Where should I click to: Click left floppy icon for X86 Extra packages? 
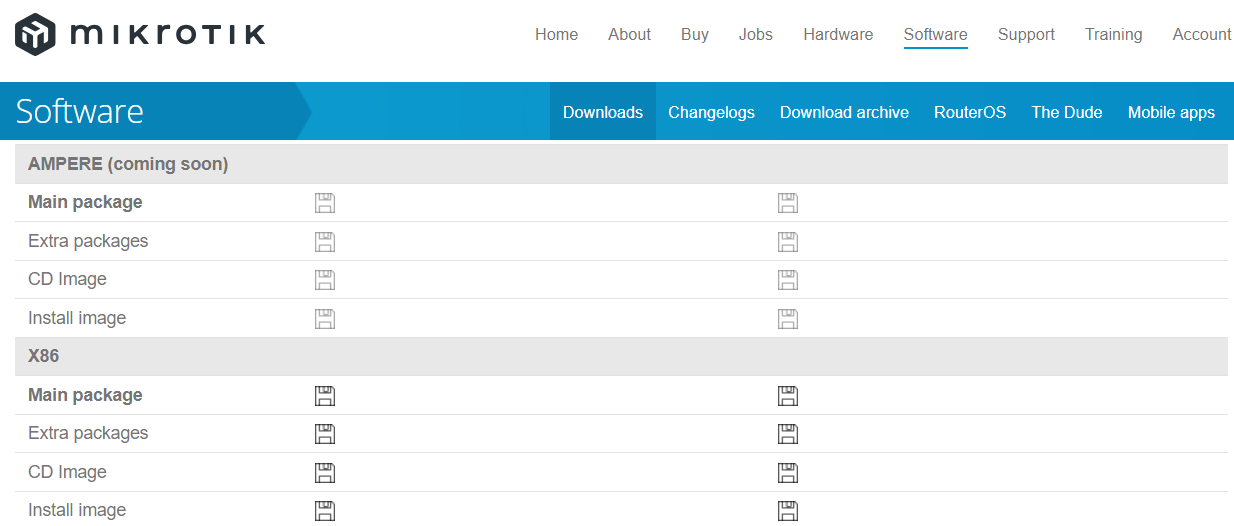[325, 434]
